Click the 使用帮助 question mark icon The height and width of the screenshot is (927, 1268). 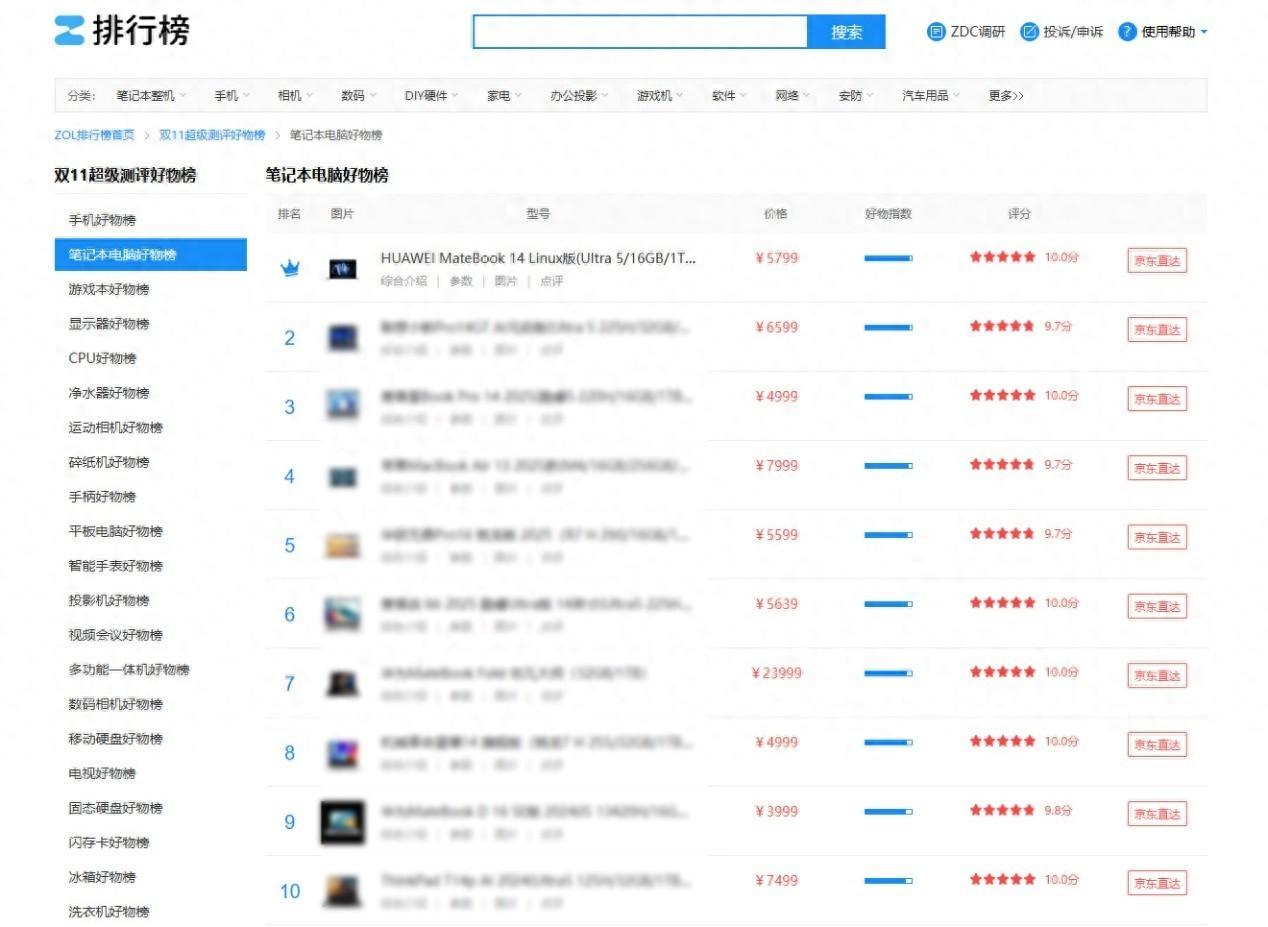pyautogui.click(x=1127, y=32)
